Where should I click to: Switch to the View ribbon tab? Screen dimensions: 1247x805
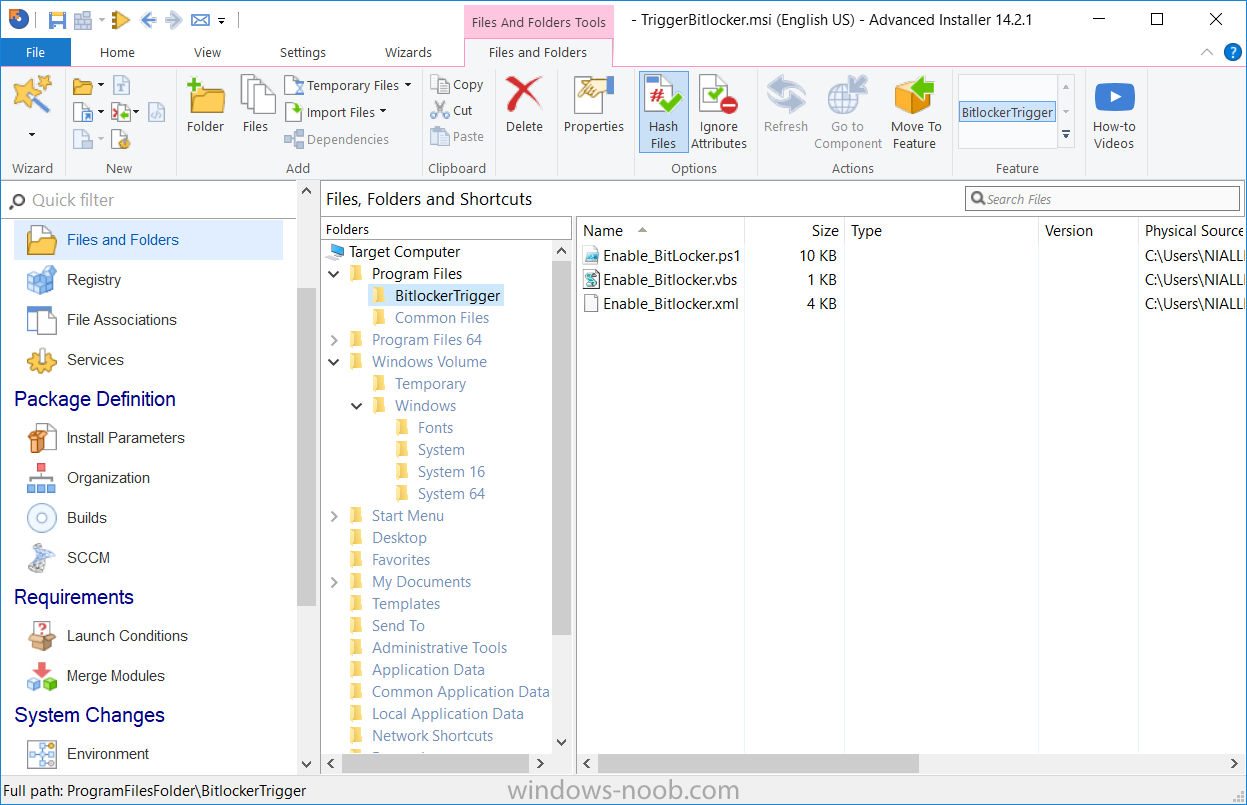208,52
